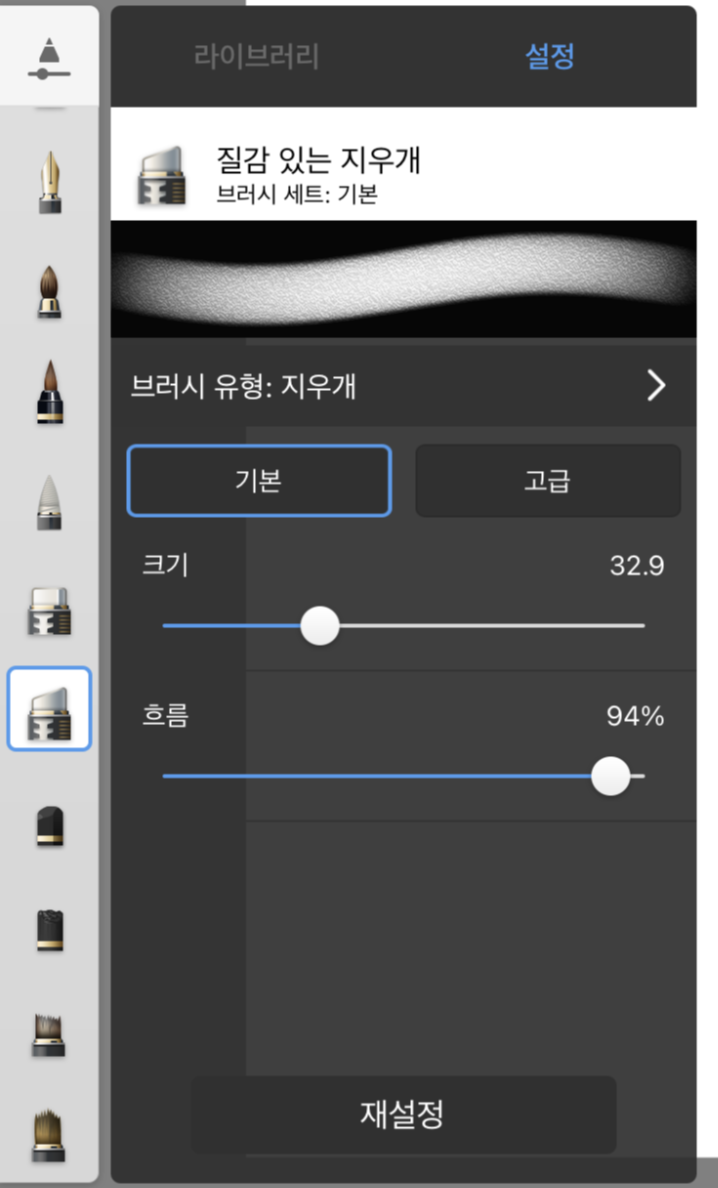
Task: Click the 브러시 세트: 기본 text
Action: click(297, 195)
